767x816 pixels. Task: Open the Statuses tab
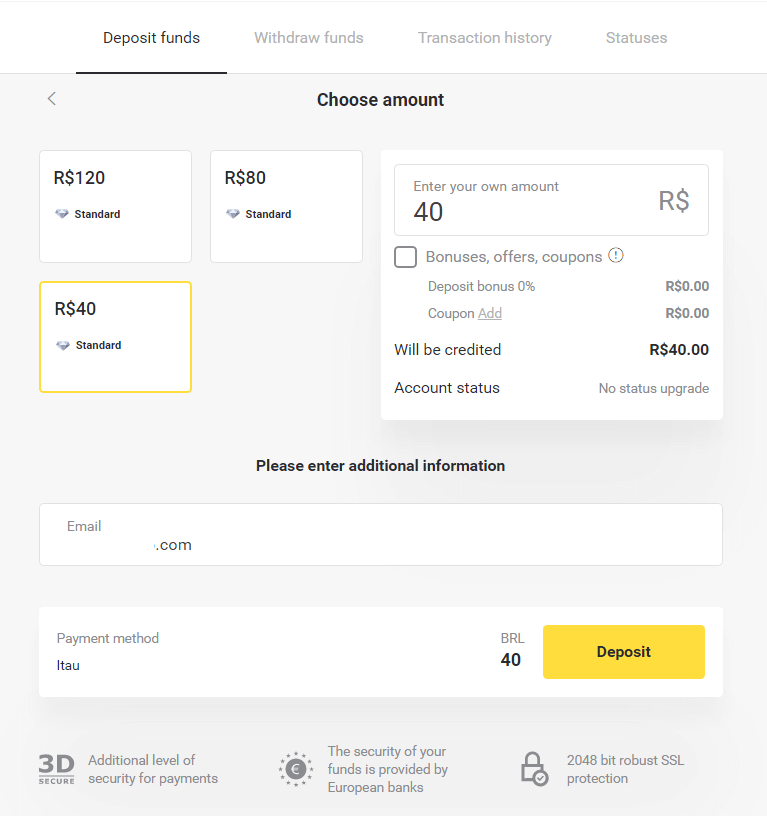pyautogui.click(x=636, y=37)
